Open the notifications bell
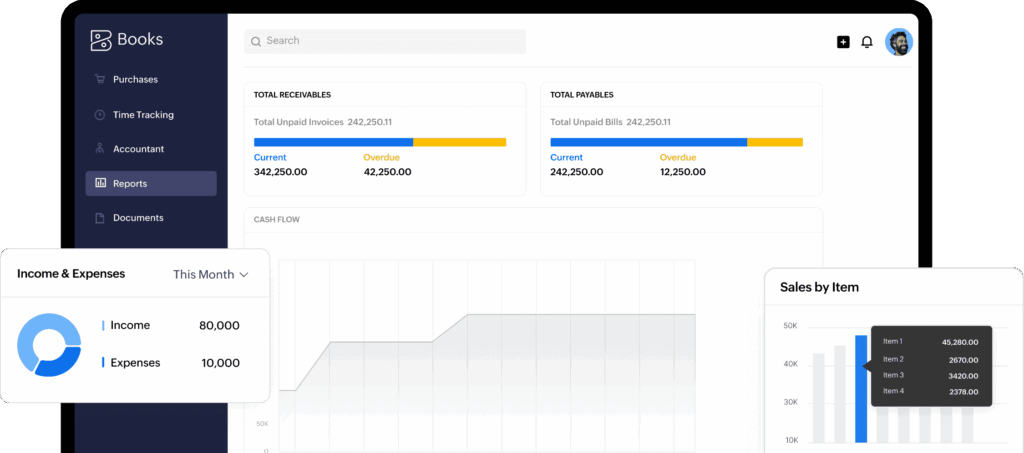The height and width of the screenshot is (453, 1024). [x=867, y=42]
